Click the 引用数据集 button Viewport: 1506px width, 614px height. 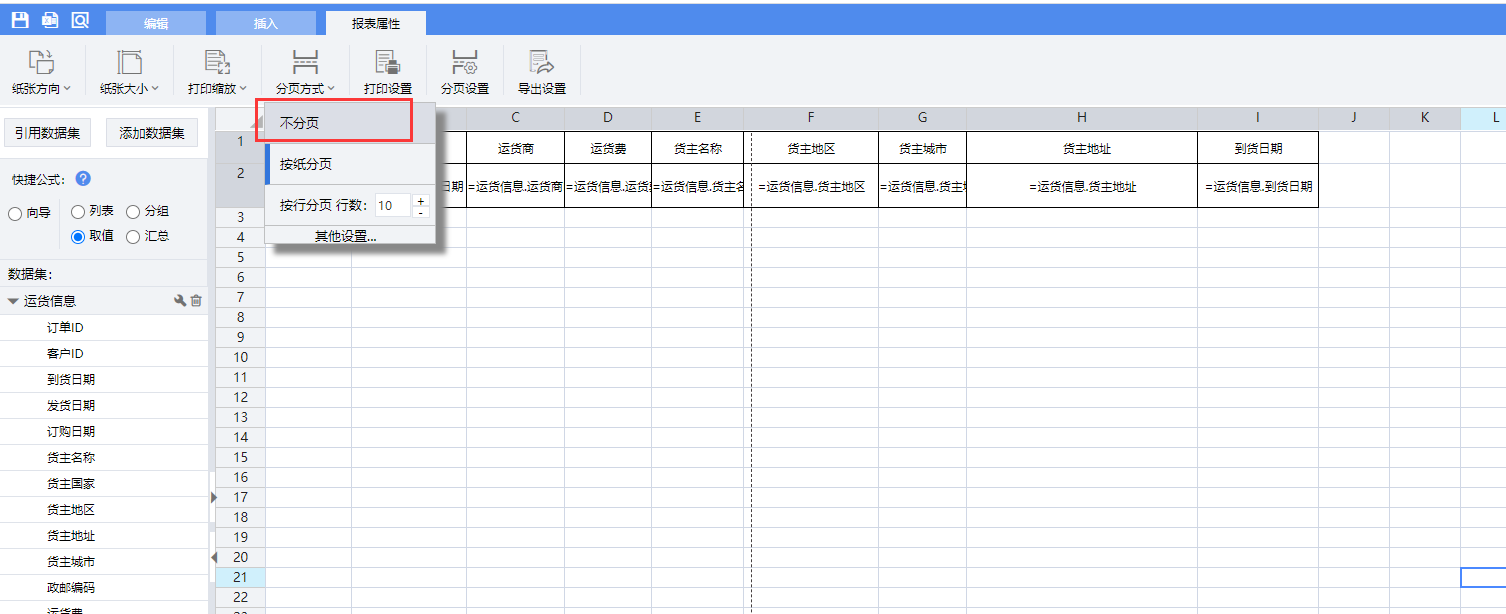(48, 133)
